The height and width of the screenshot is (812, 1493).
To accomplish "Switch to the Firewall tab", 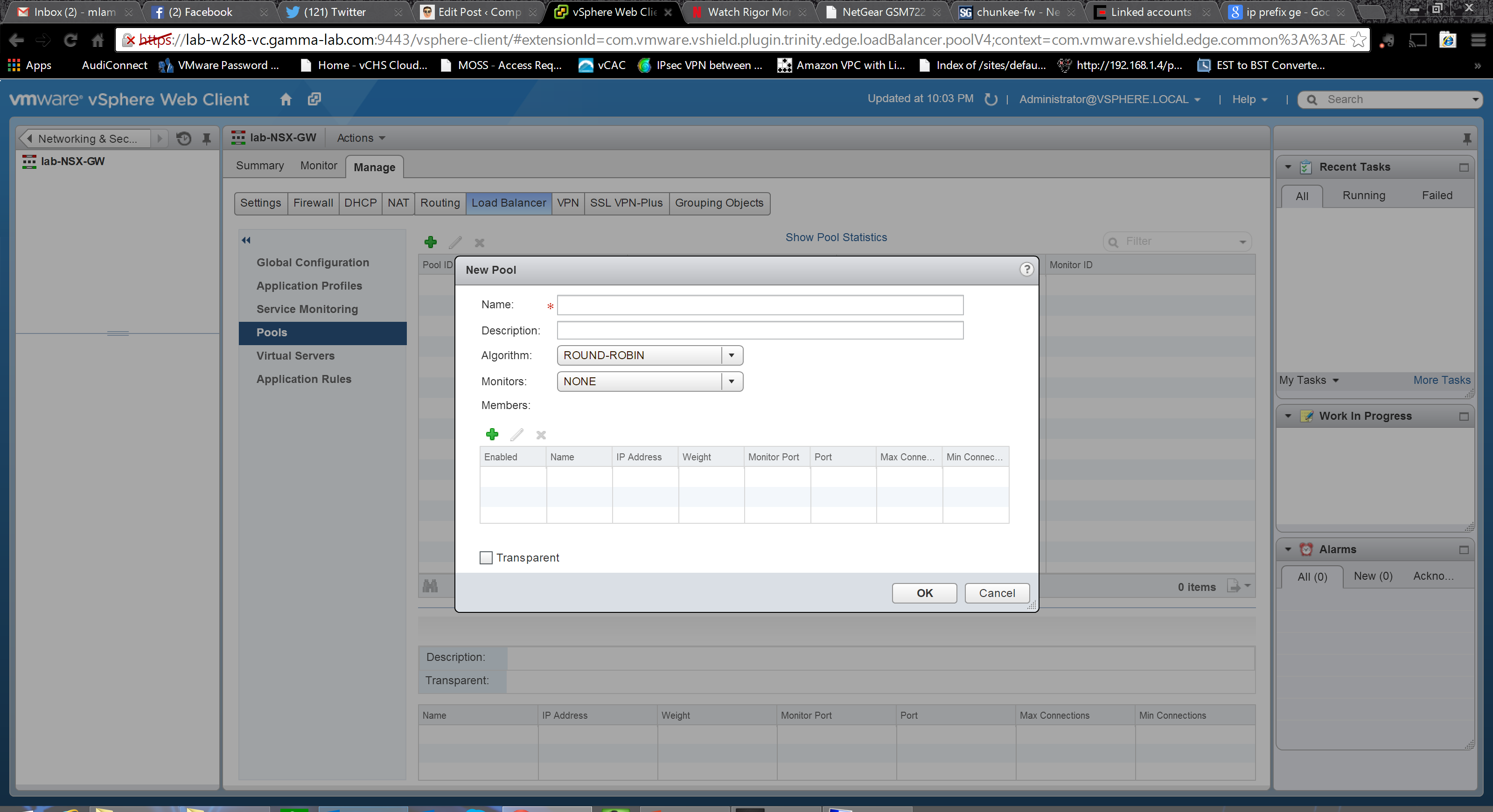I will point(313,203).
